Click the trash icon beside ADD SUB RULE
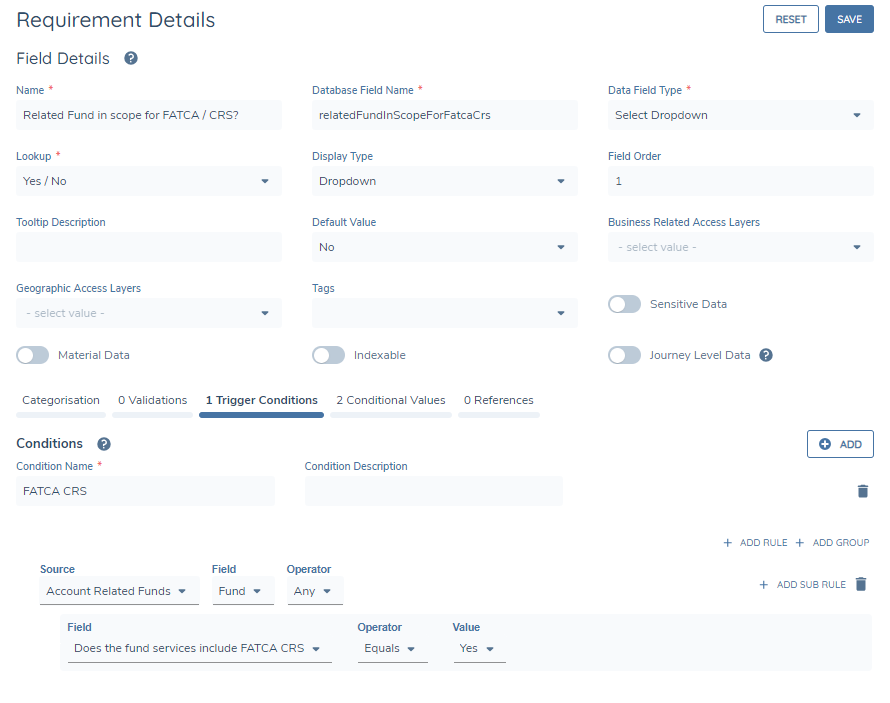The image size is (890, 703). pos(860,585)
